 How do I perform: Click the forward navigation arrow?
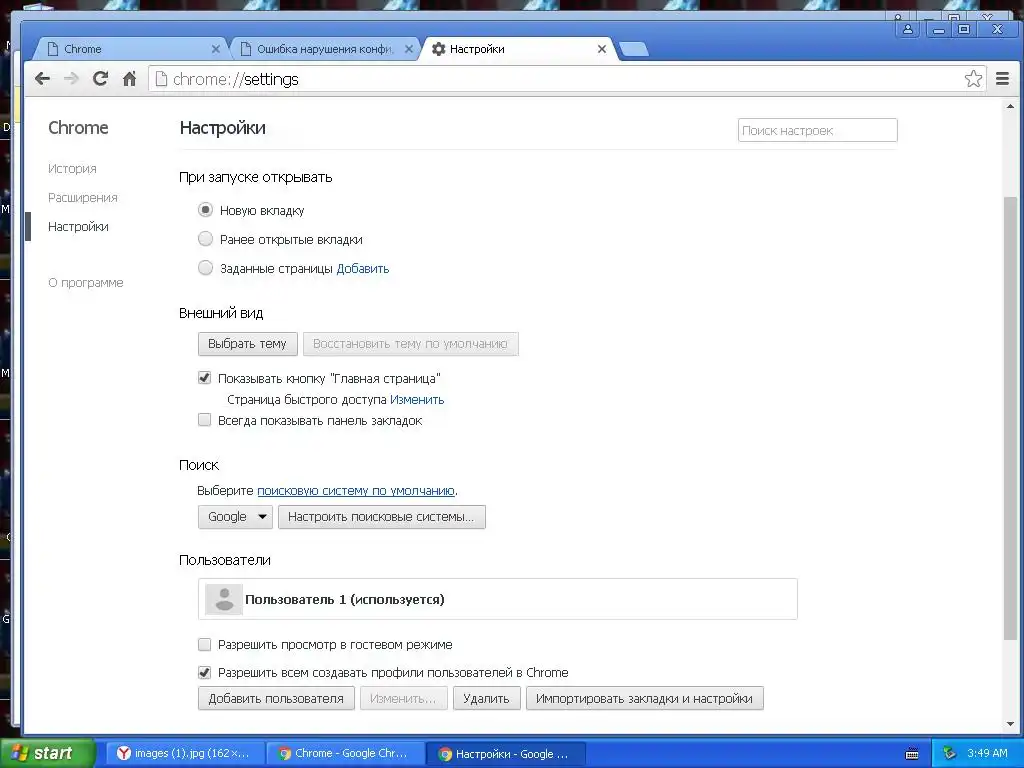pyautogui.click(x=71, y=79)
